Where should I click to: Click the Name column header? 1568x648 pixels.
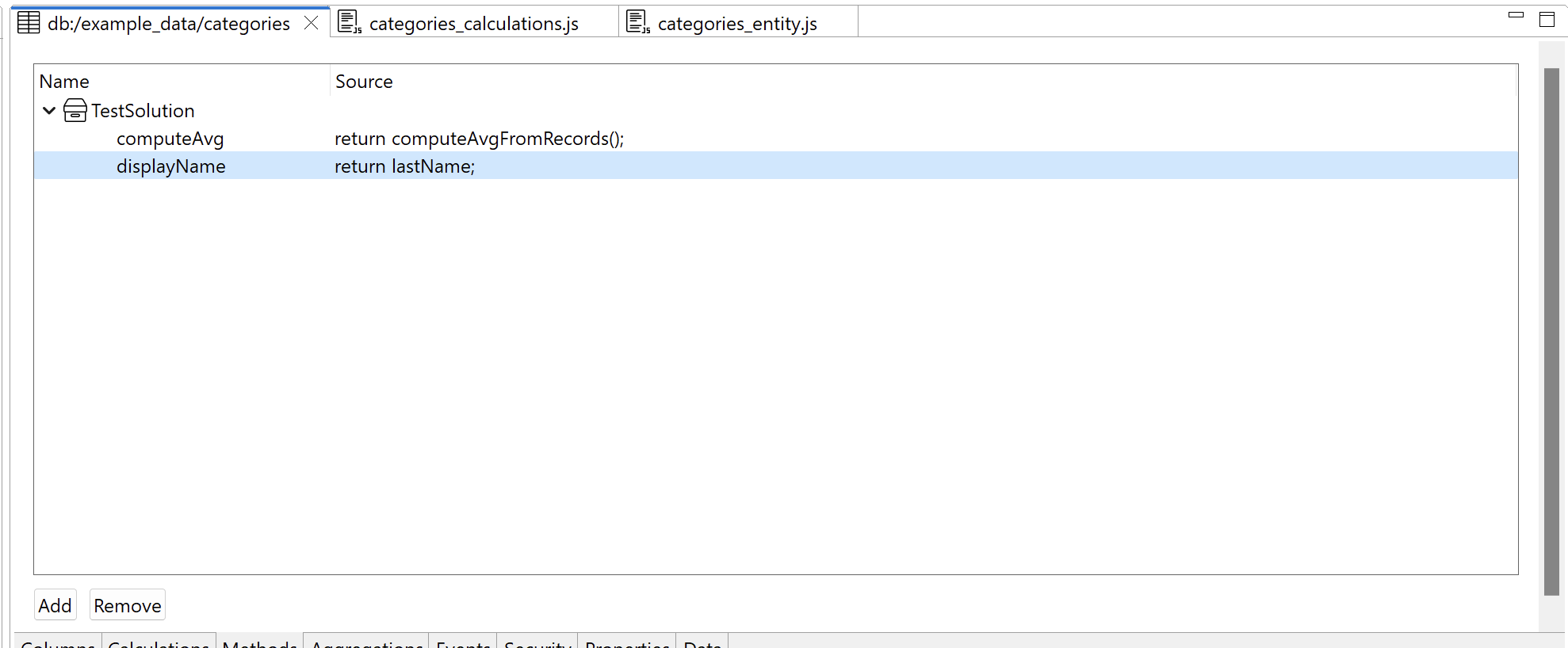[x=182, y=81]
